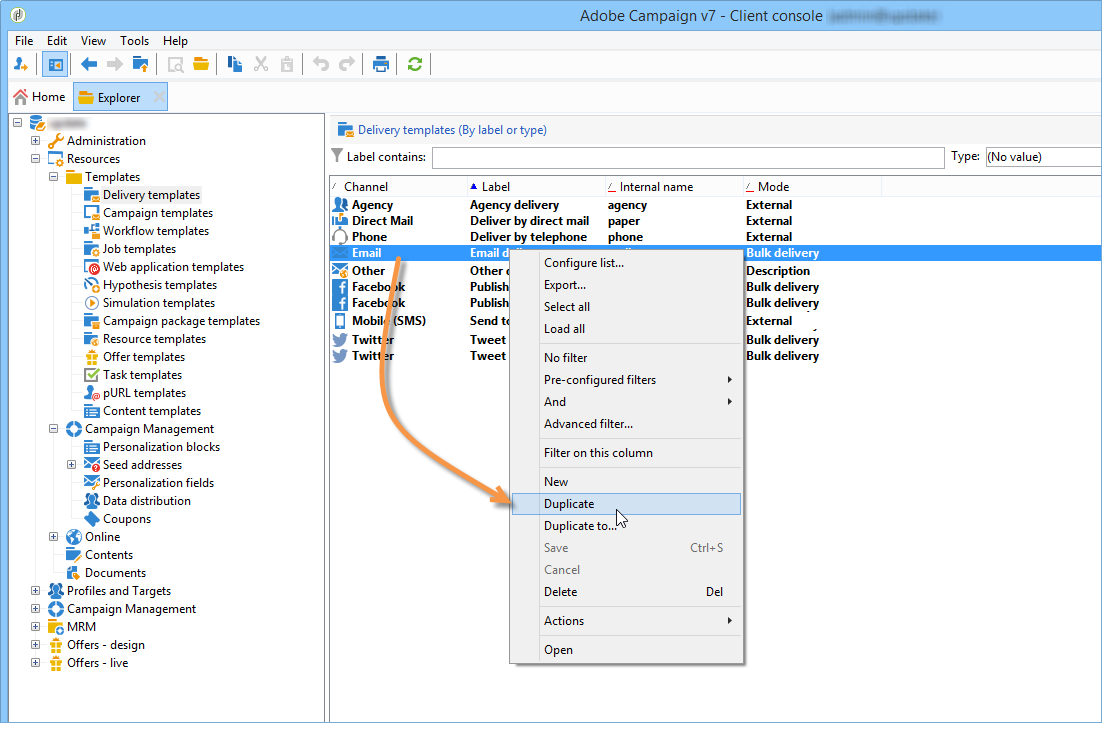Expand the Administration tree node
The height and width of the screenshot is (735, 1114).
(x=36, y=141)
